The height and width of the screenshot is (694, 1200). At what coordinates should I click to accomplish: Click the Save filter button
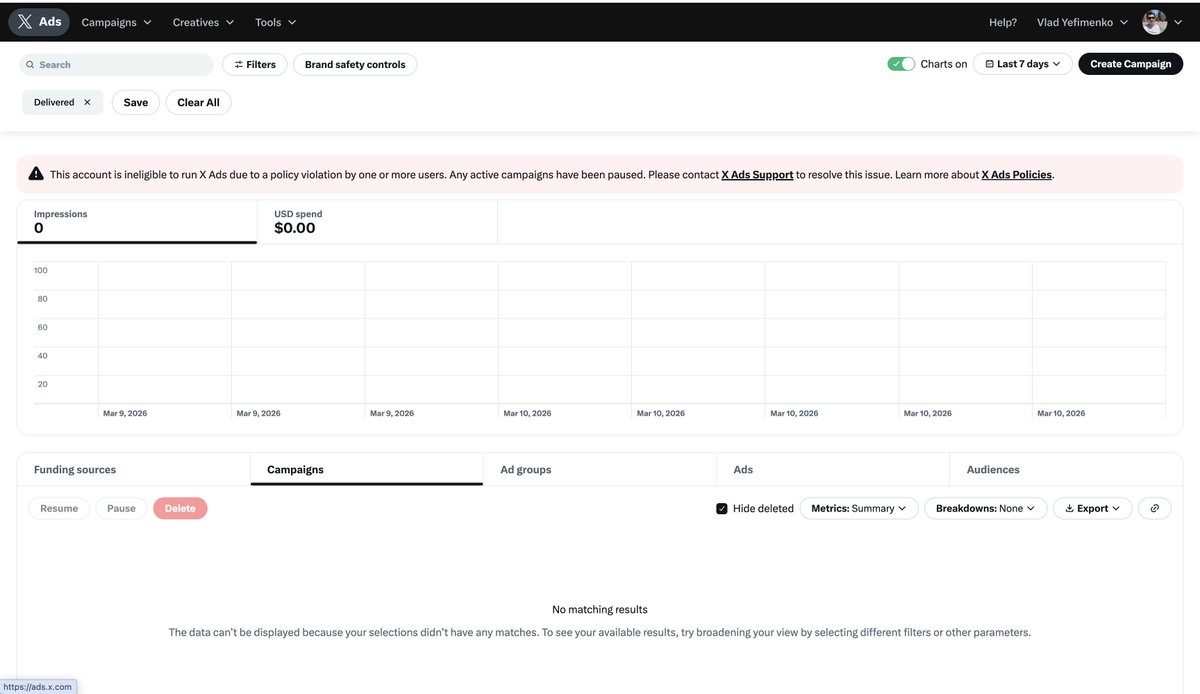pyautogui.click(x=136, y=102)
